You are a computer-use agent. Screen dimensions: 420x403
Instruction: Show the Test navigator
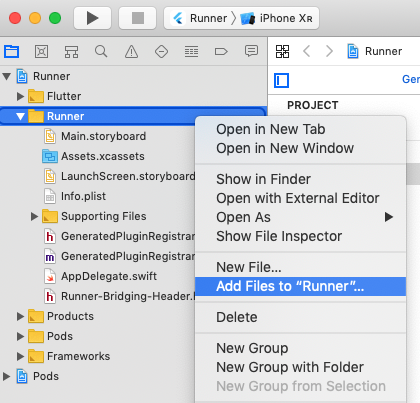pyautogui.click(x=161, y=51)
